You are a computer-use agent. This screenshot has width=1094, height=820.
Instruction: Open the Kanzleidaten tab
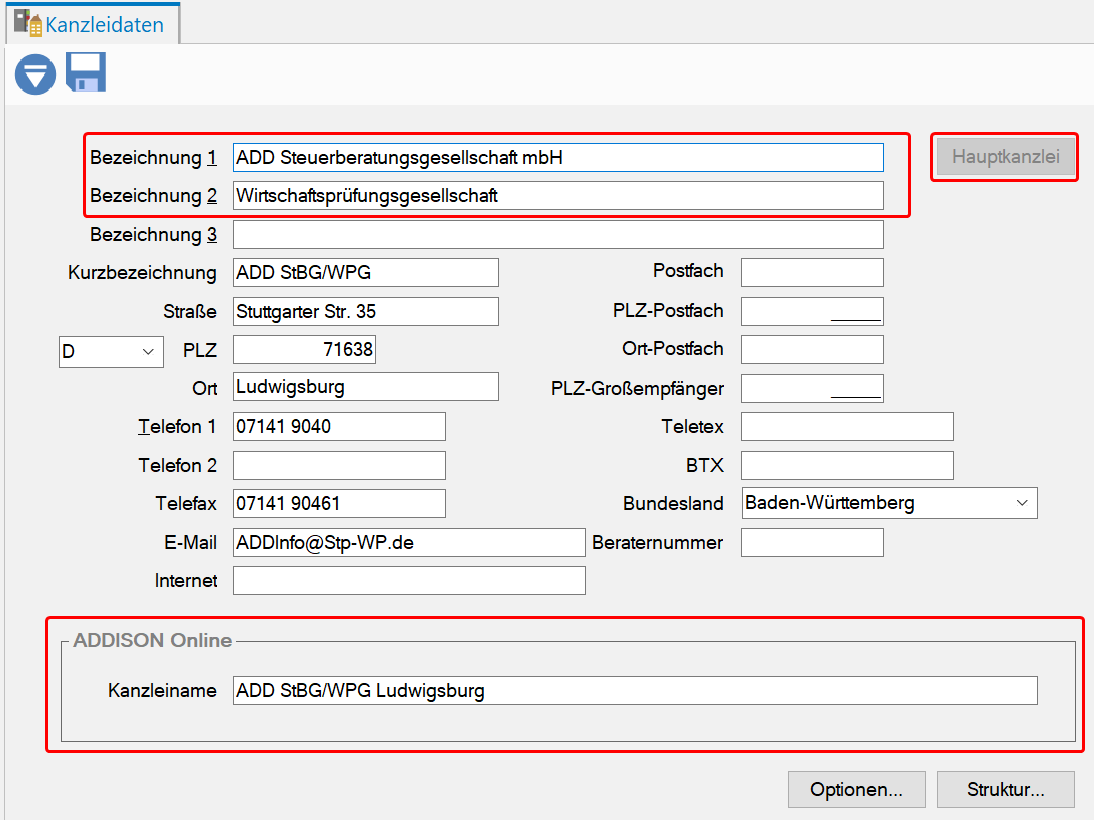click(93, 24)
